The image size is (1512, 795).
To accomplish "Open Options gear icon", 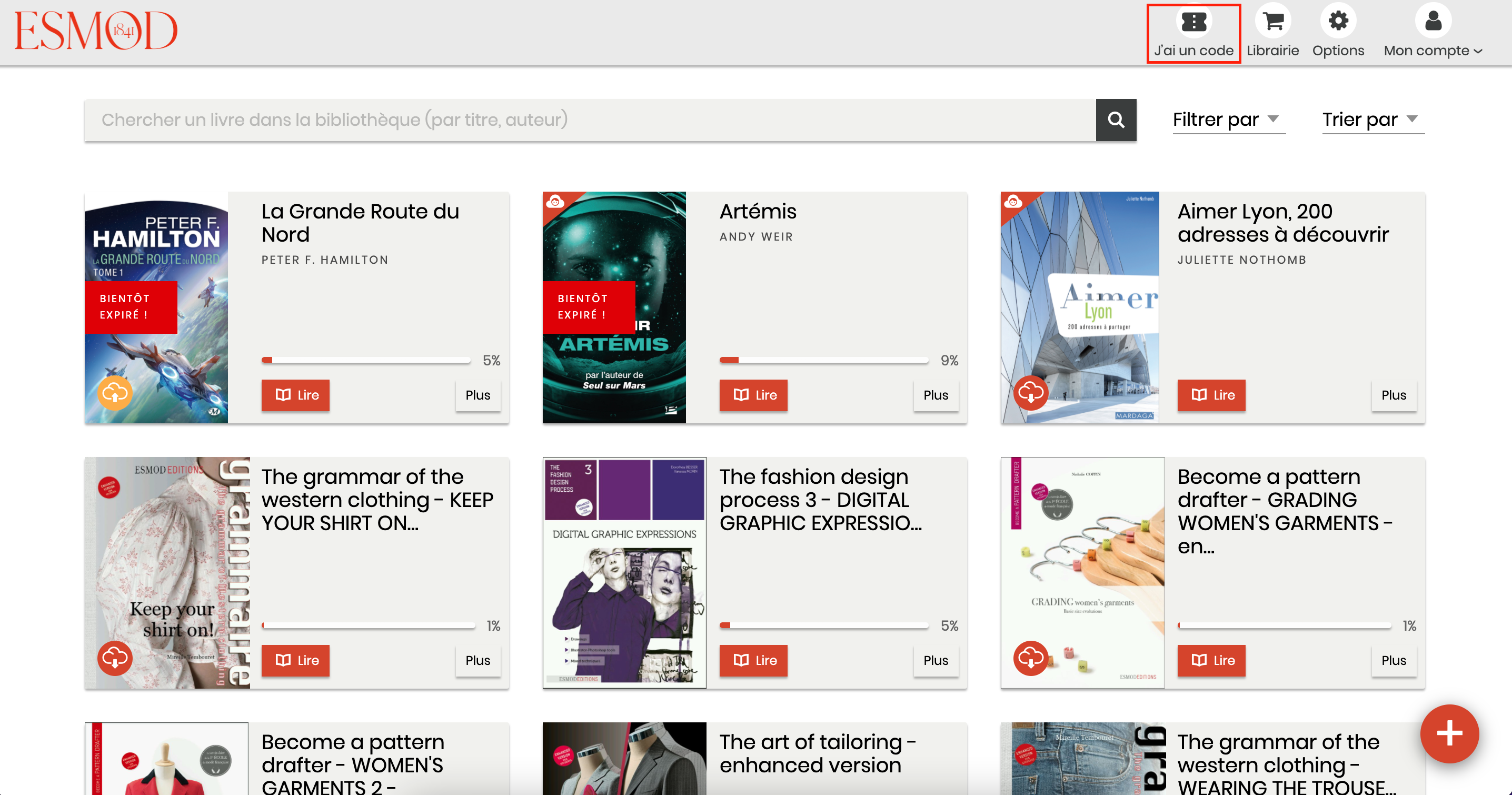I will [x=1338, y=22].
